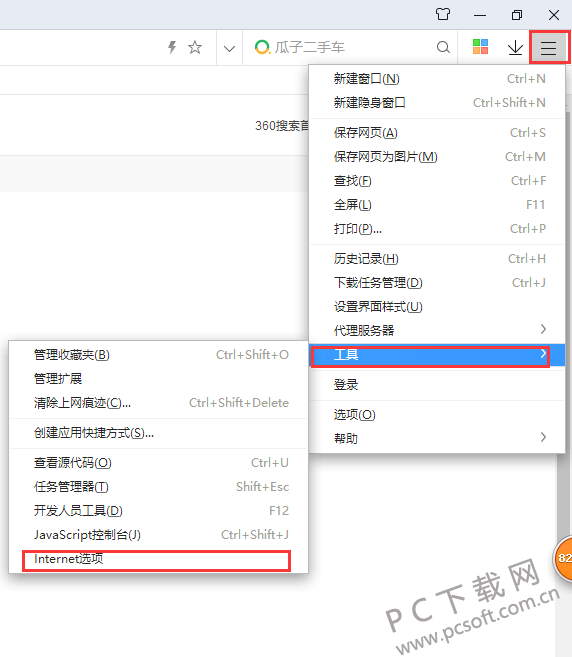Screen dimensions: 572x657
Task: Select 新建窗口(N) menu item
Action: coord(437,79)
